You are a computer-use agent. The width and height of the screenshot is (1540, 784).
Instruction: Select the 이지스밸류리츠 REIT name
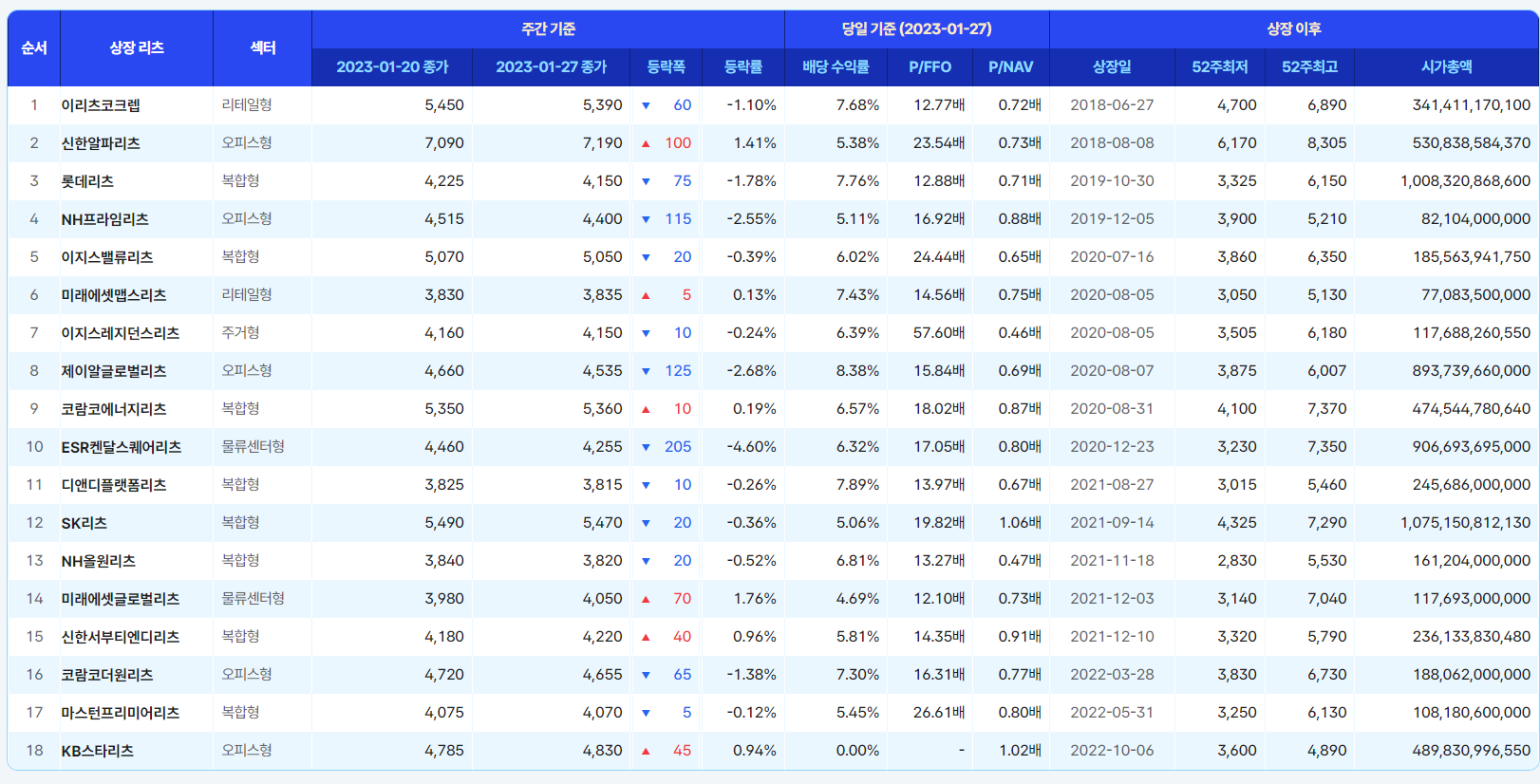point(107,257)
